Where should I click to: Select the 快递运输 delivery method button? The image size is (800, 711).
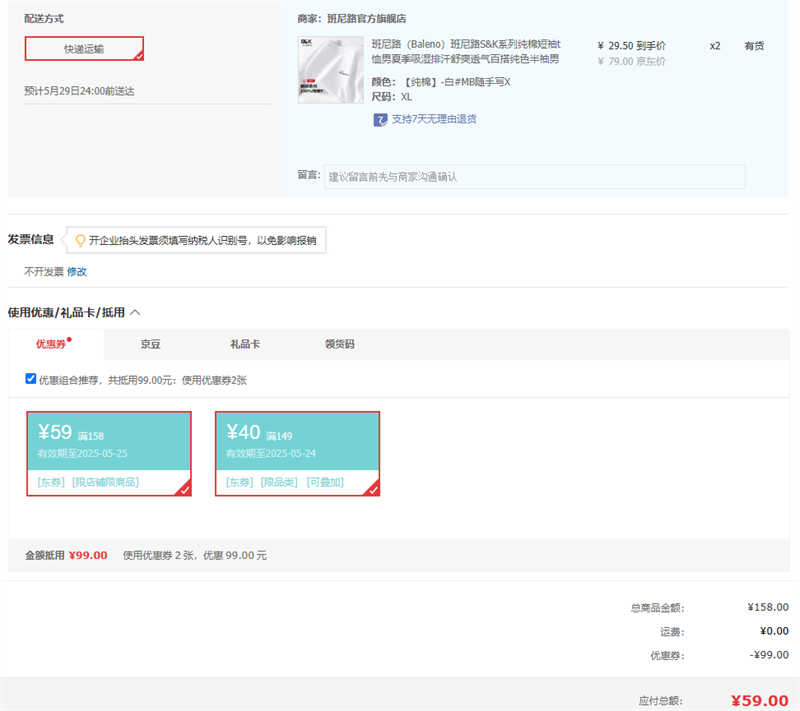point(84,49)
